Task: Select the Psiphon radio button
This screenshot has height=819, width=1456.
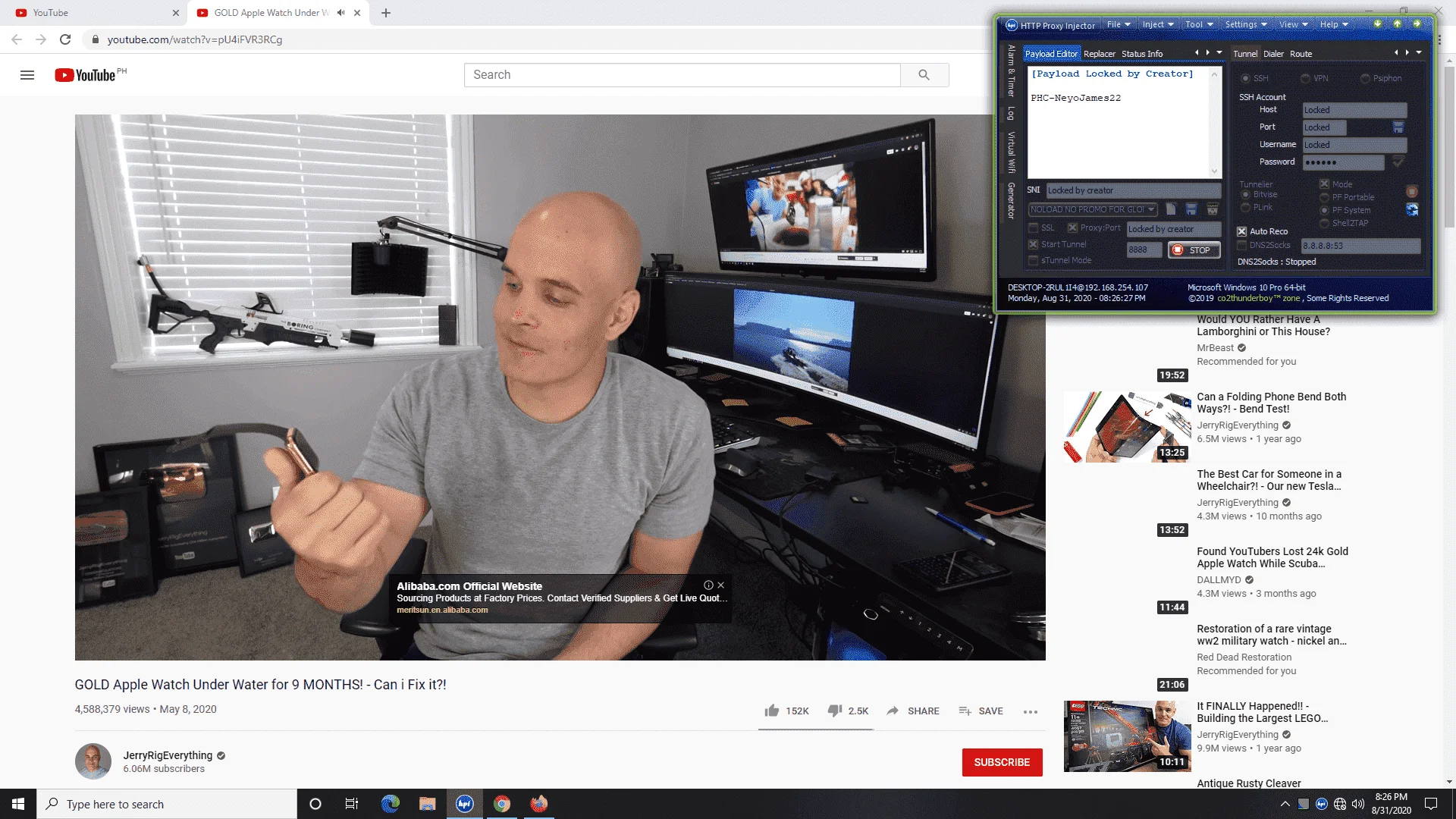Action: 1365,79
